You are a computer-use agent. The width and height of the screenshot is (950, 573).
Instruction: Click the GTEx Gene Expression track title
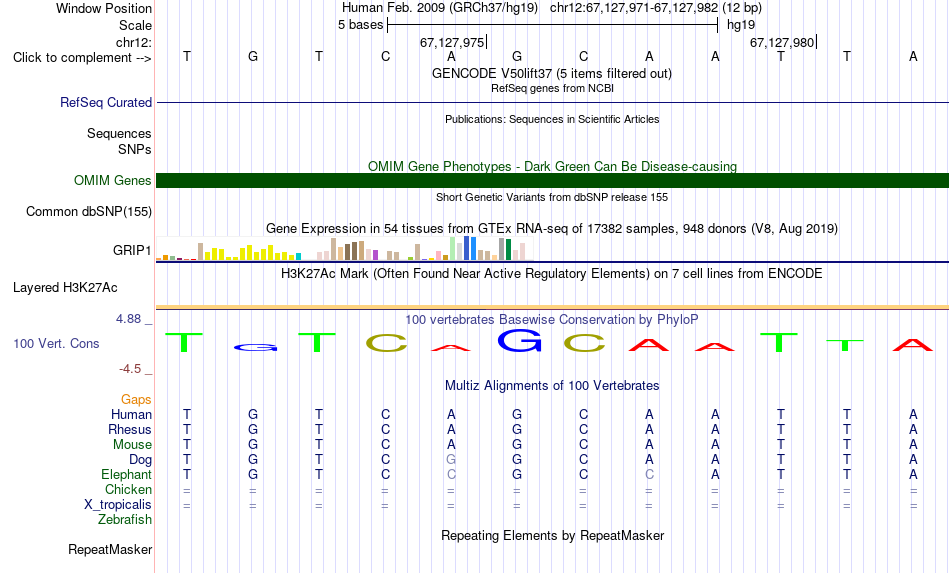(552, 228)
